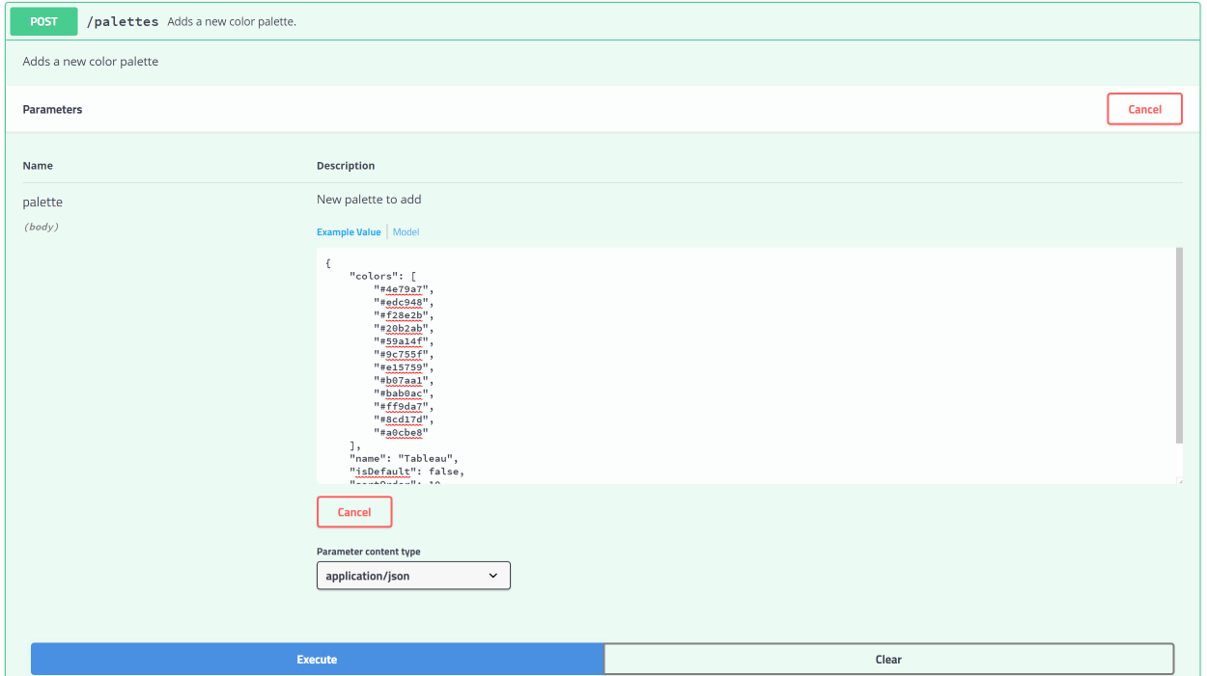1207x676 pixels.
Task: Open the Parameter content type dropdown
Action: point(413,576)
